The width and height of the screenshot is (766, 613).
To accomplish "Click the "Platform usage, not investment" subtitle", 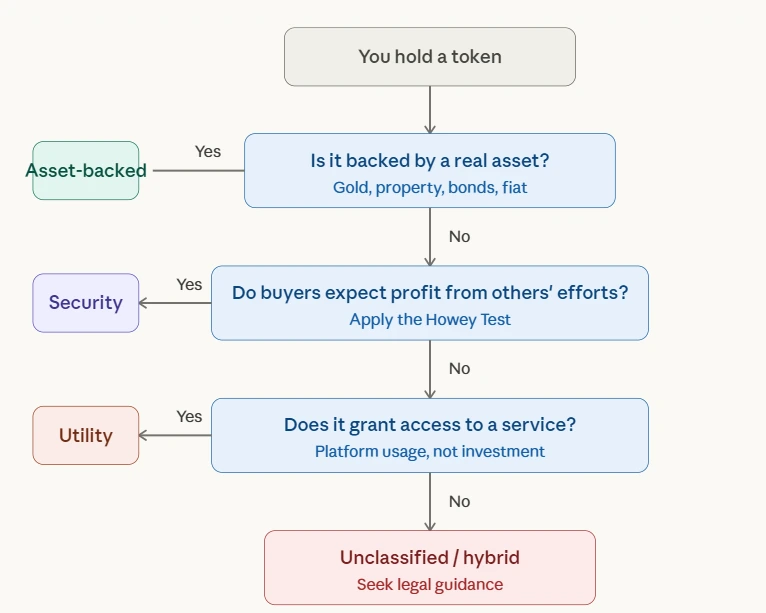I will pyautogui.click(x=430, y=452).
